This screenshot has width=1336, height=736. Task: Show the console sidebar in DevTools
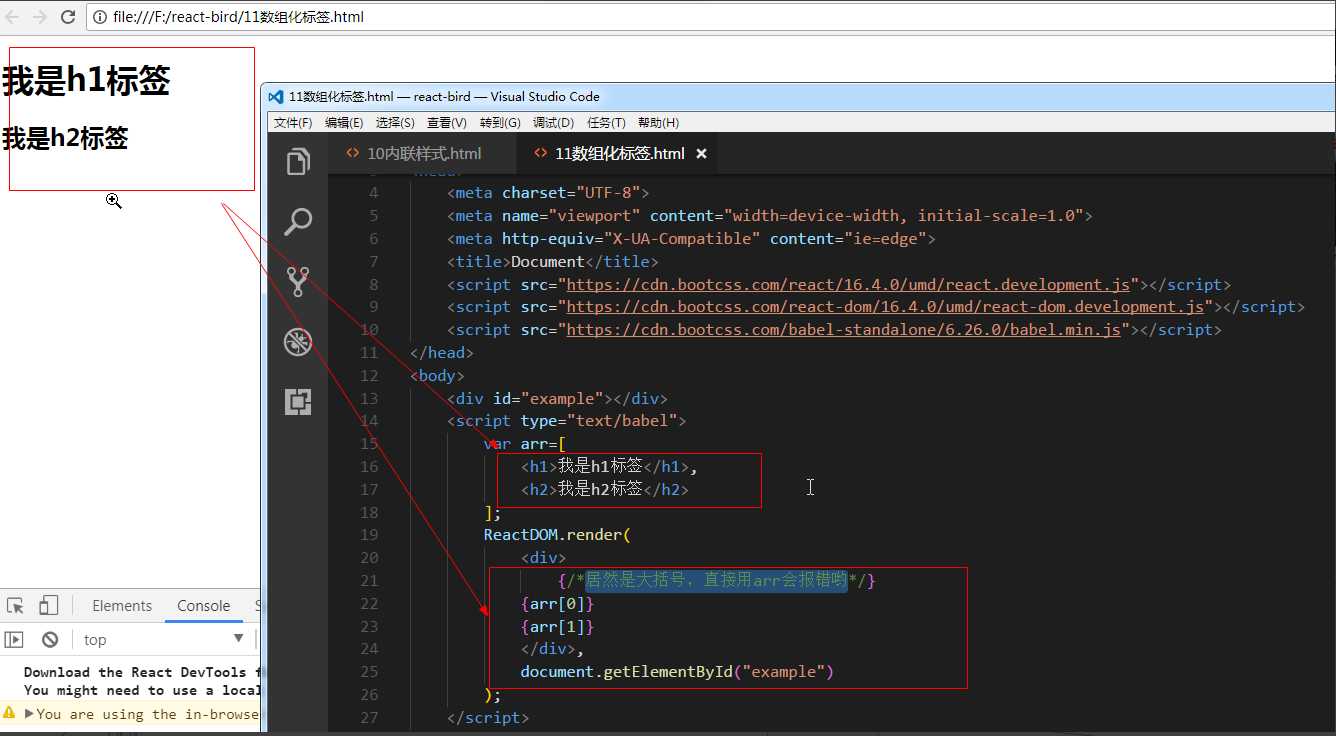[x=14, y=640]
